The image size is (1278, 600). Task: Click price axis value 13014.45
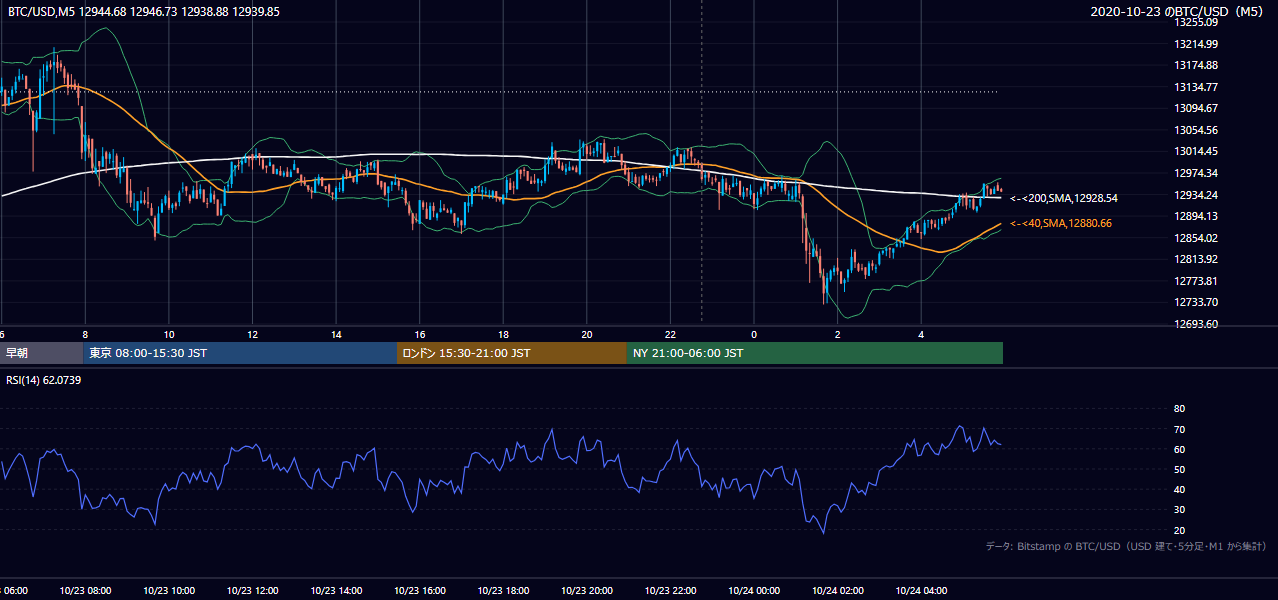1196,151
